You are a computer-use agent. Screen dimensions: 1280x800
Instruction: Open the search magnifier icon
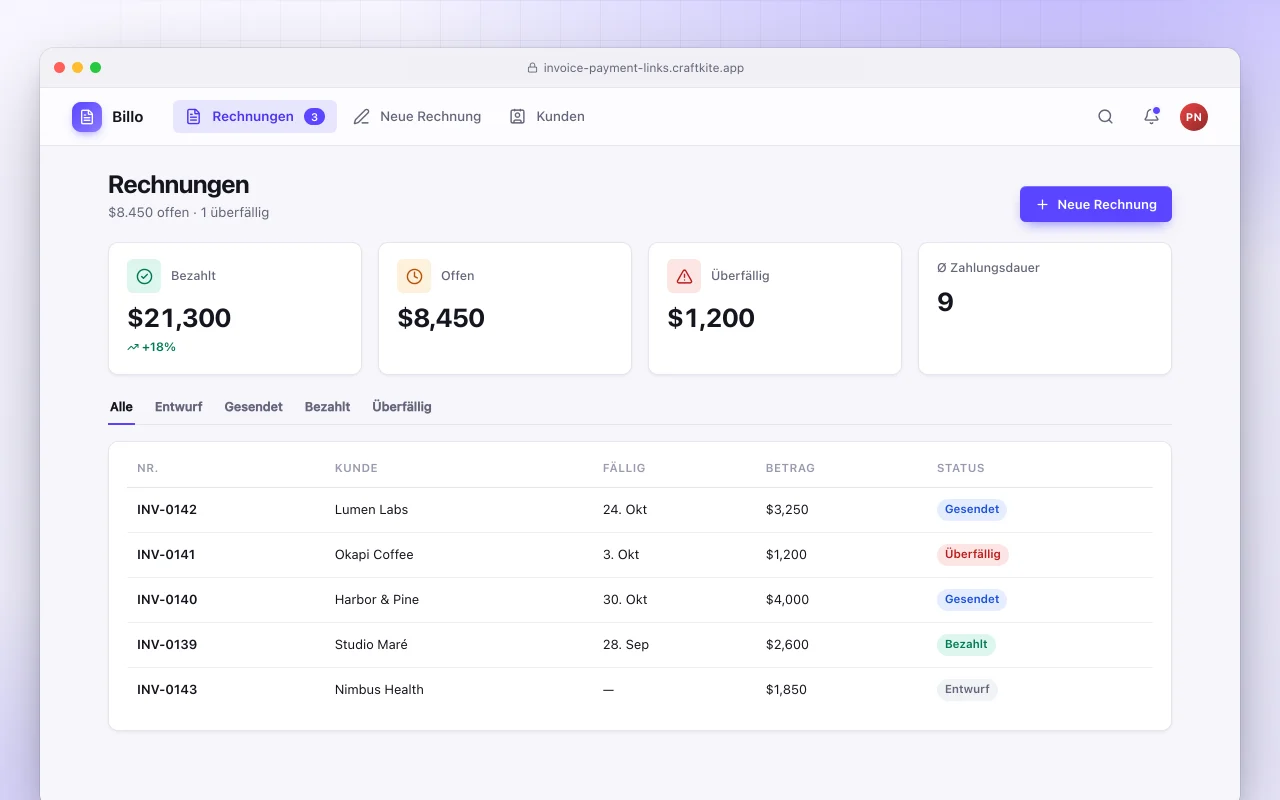tap(1105, 117)
